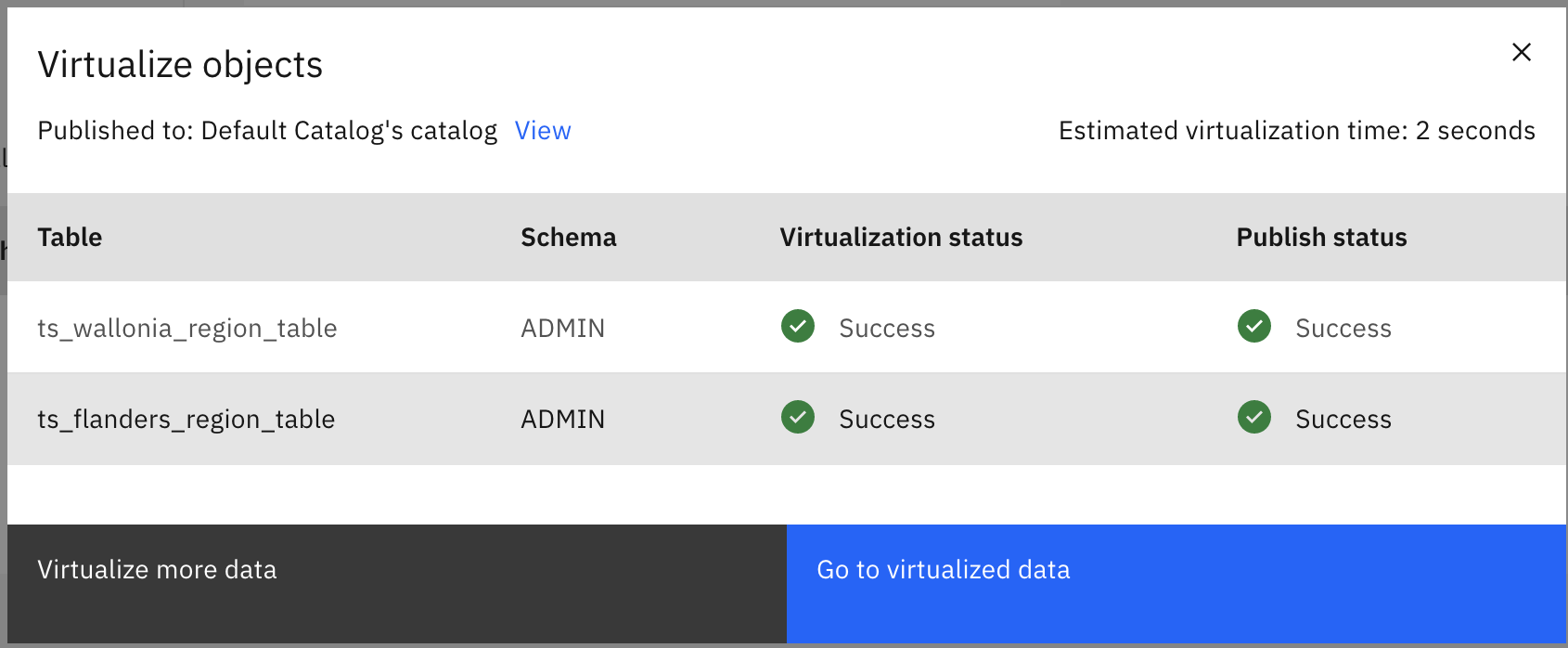Go to virtualized data
The width and height of the screenshot is (1568, 648).
pos(1176,584)
